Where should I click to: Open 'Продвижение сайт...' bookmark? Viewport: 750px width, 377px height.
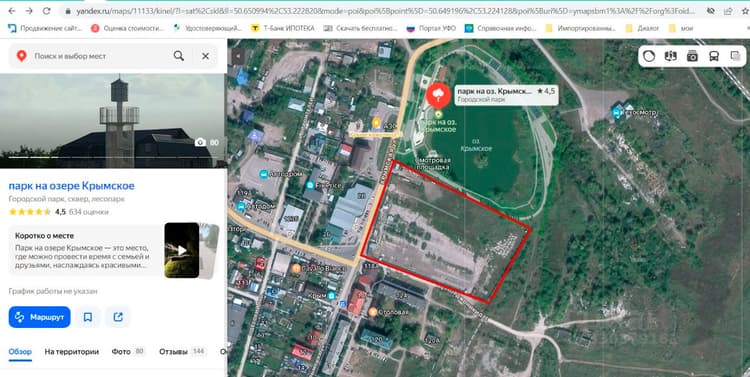[x=45, y=28]
